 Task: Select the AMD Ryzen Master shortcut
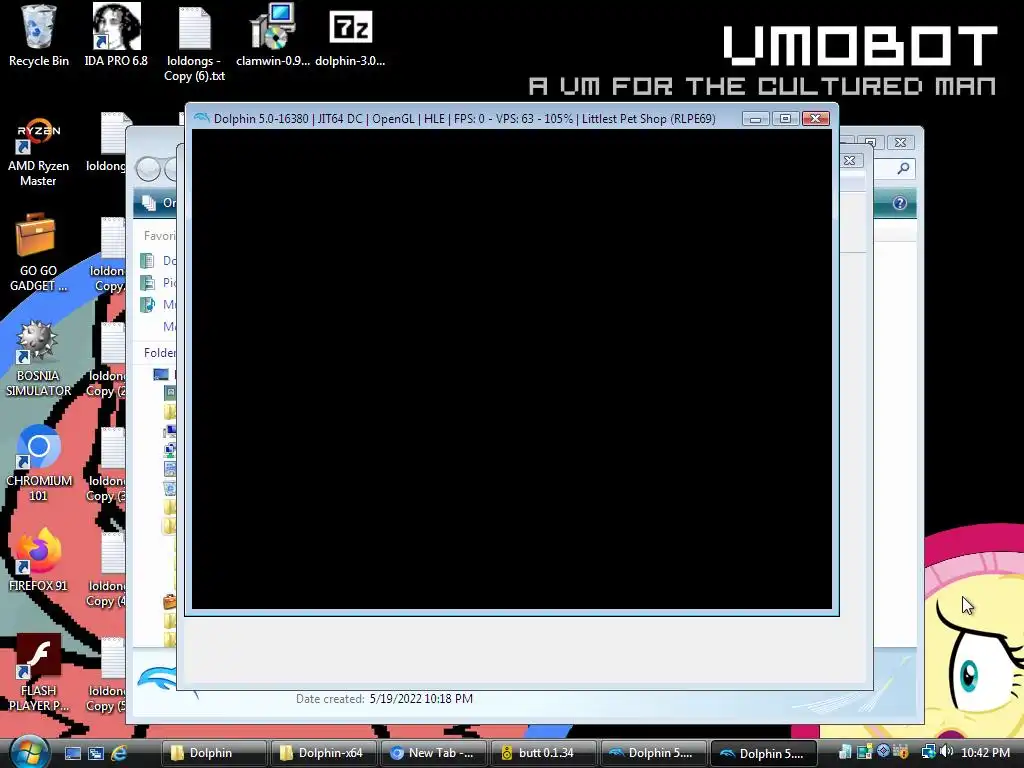click(x=39, y=152)
